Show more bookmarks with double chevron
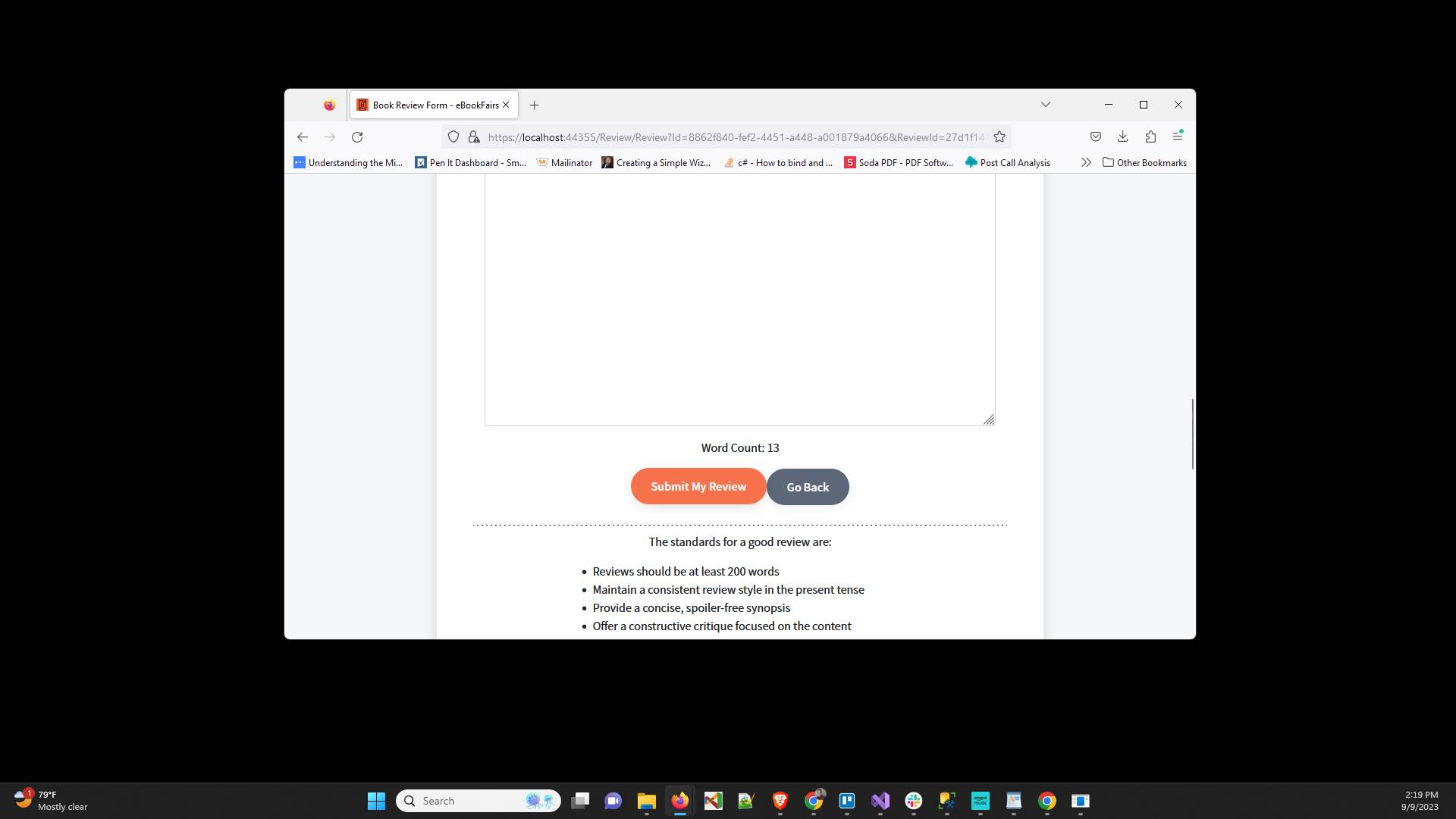Viewport: 1456px width, 819px height. tap(1086, 162)
